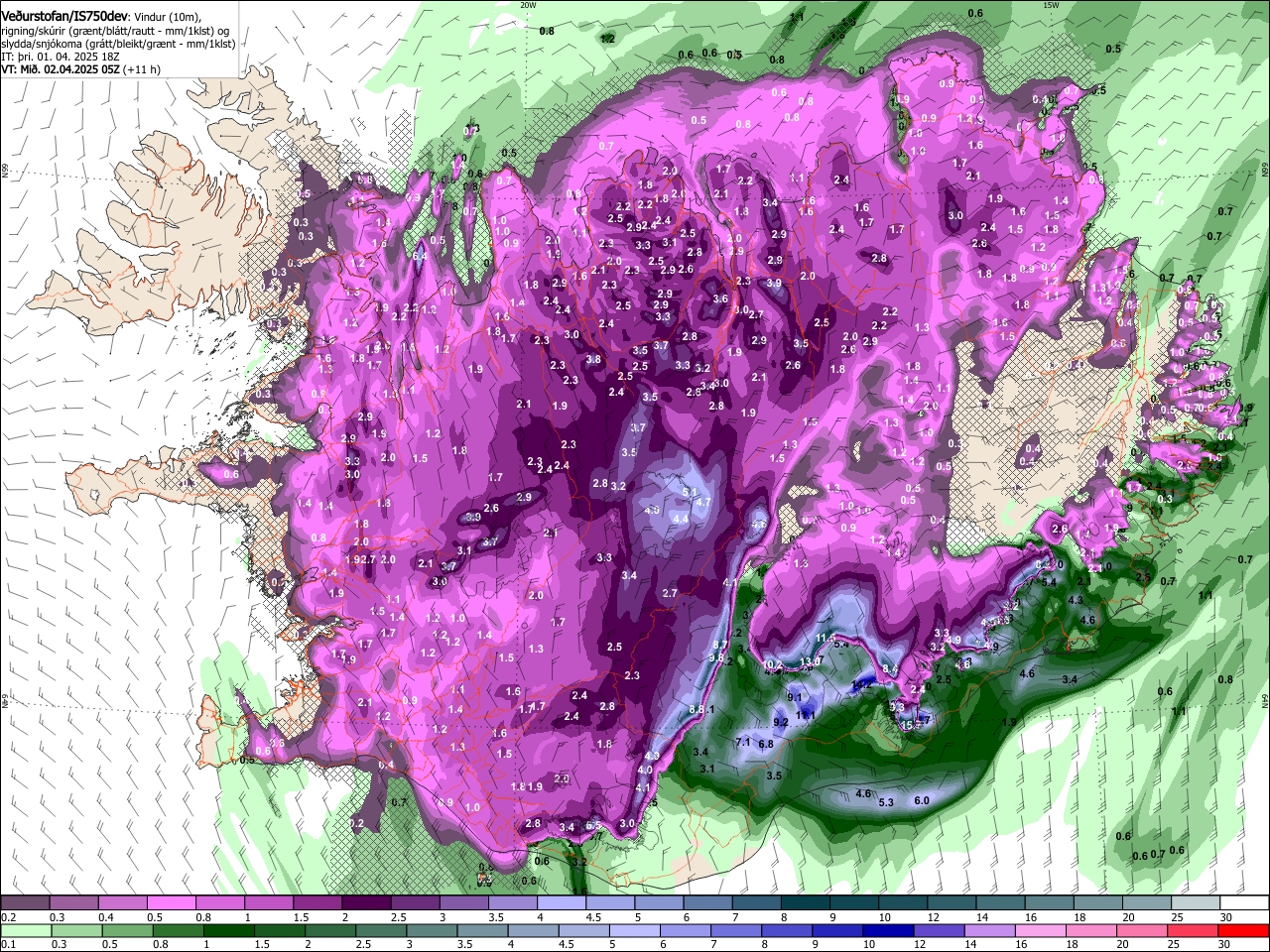Click the '20W' longitude label
The height and width of the screenshot is (952, 1270).
point(528,5)
